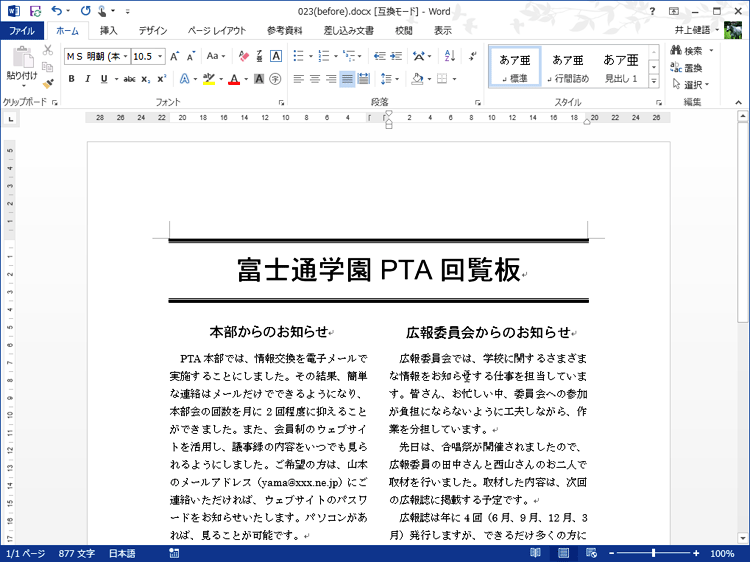The image size is (750, 562).
Task: Expand the Styles gallery More arrow
Action: coord(654,81)
